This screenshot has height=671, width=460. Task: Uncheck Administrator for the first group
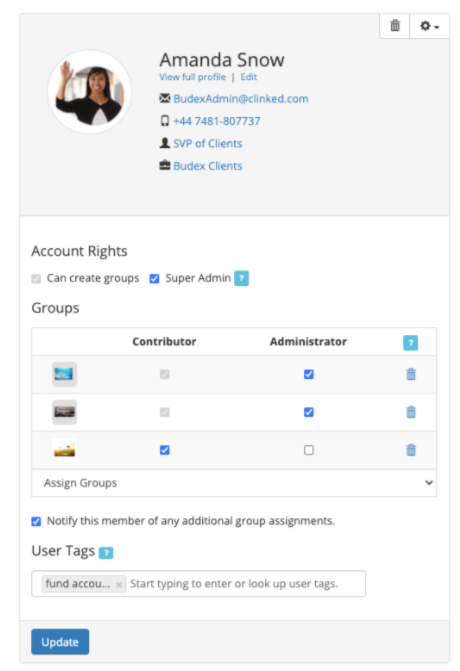(x=309, y=374)
